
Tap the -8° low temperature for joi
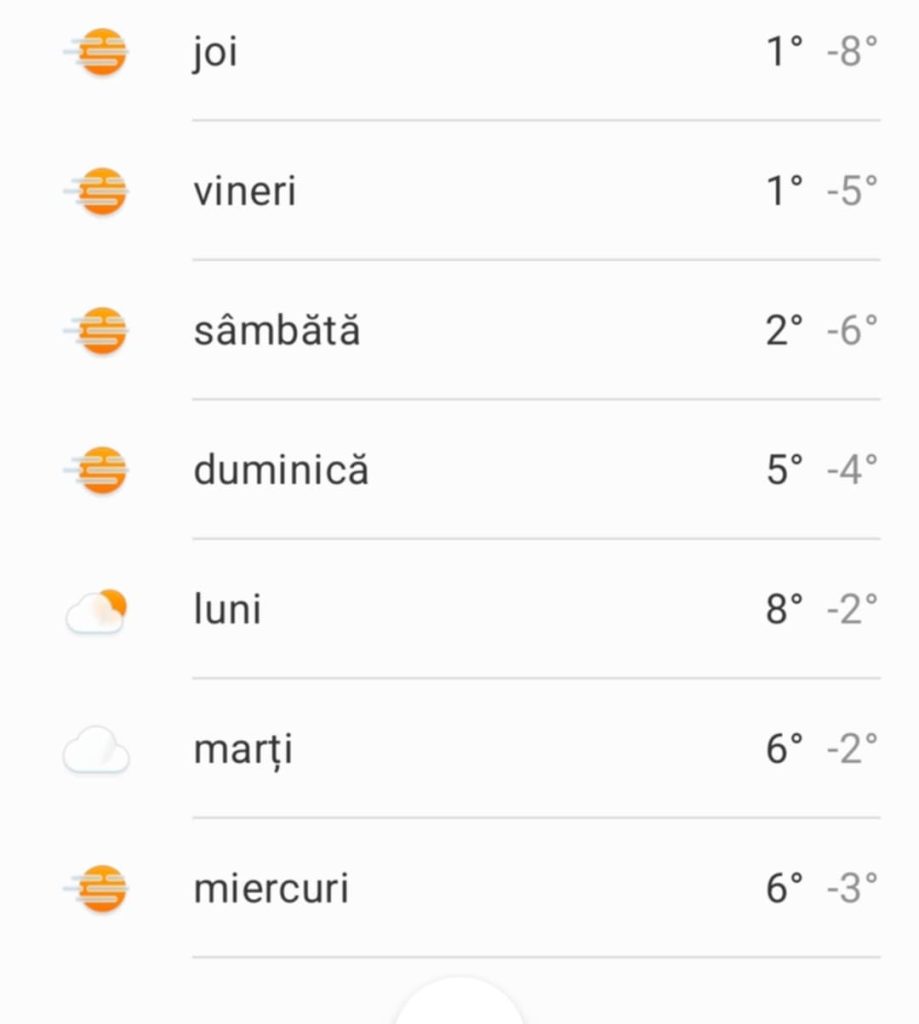pyautogui.click(x=852, y=52)
